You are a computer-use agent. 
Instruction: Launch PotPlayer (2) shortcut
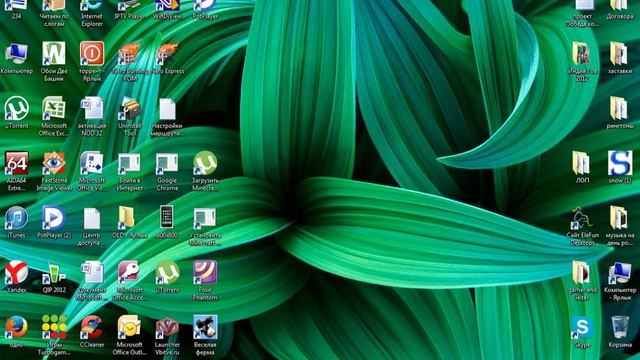point(54,222)
